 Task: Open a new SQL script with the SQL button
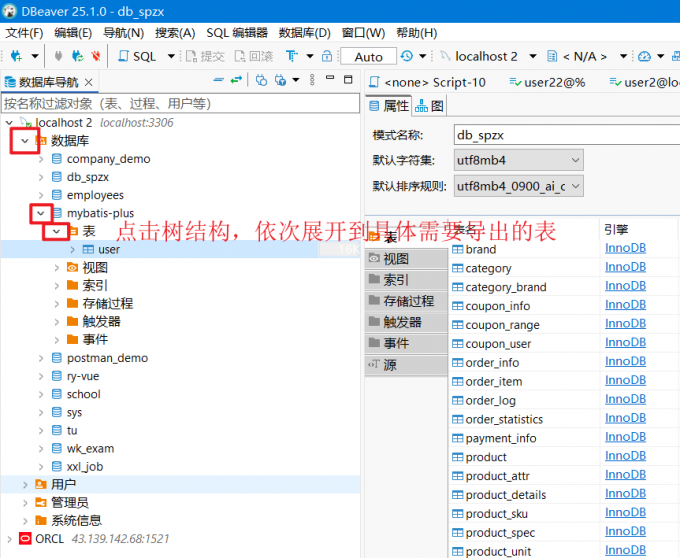(137, 56)
